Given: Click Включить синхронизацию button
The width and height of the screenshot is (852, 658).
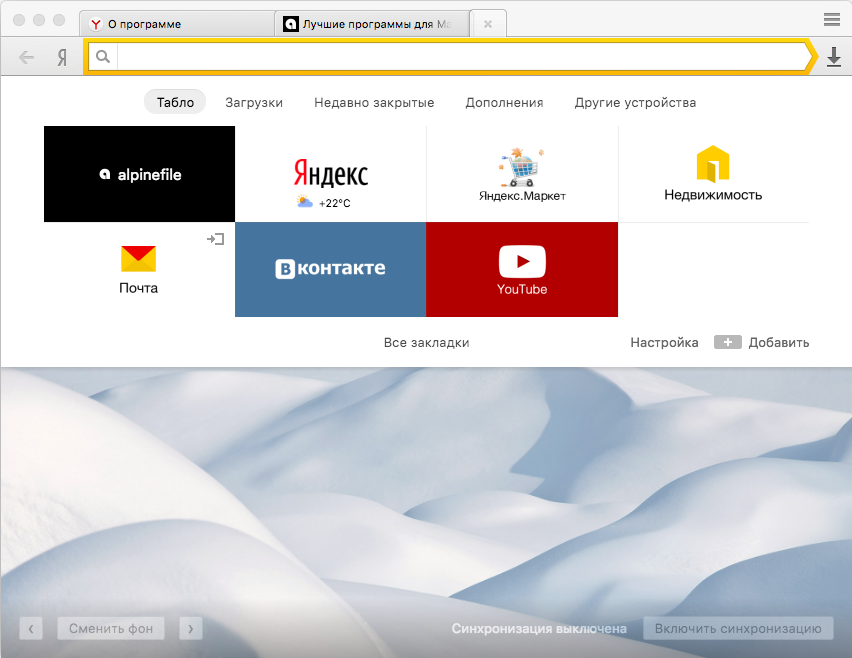Looking at the screenshot, I should coord(738,629).
